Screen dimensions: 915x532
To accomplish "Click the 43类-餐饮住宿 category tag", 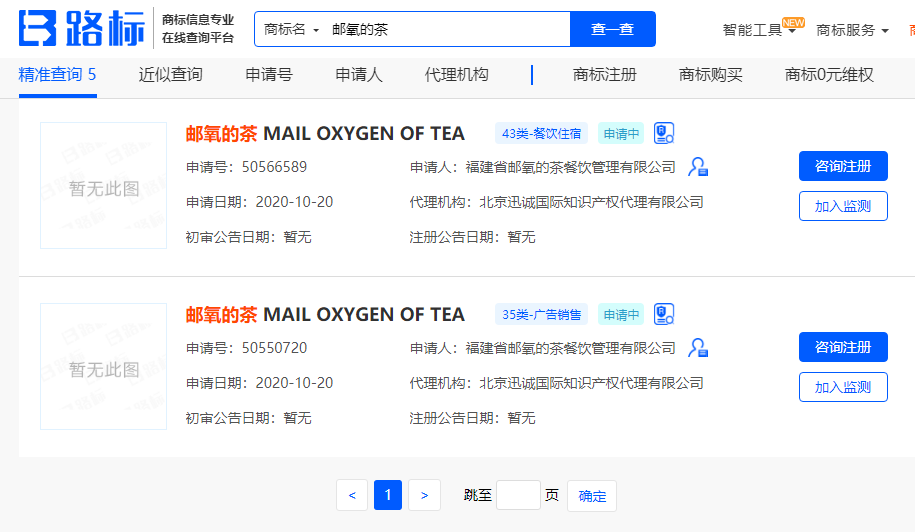I will click(x=542, y=134).
